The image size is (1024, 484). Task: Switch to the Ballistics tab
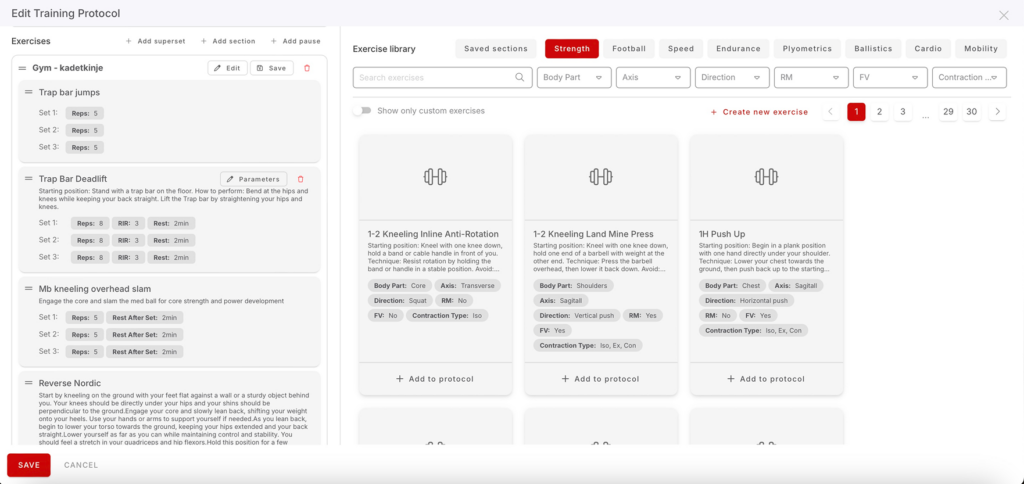[x=873, y=48]
